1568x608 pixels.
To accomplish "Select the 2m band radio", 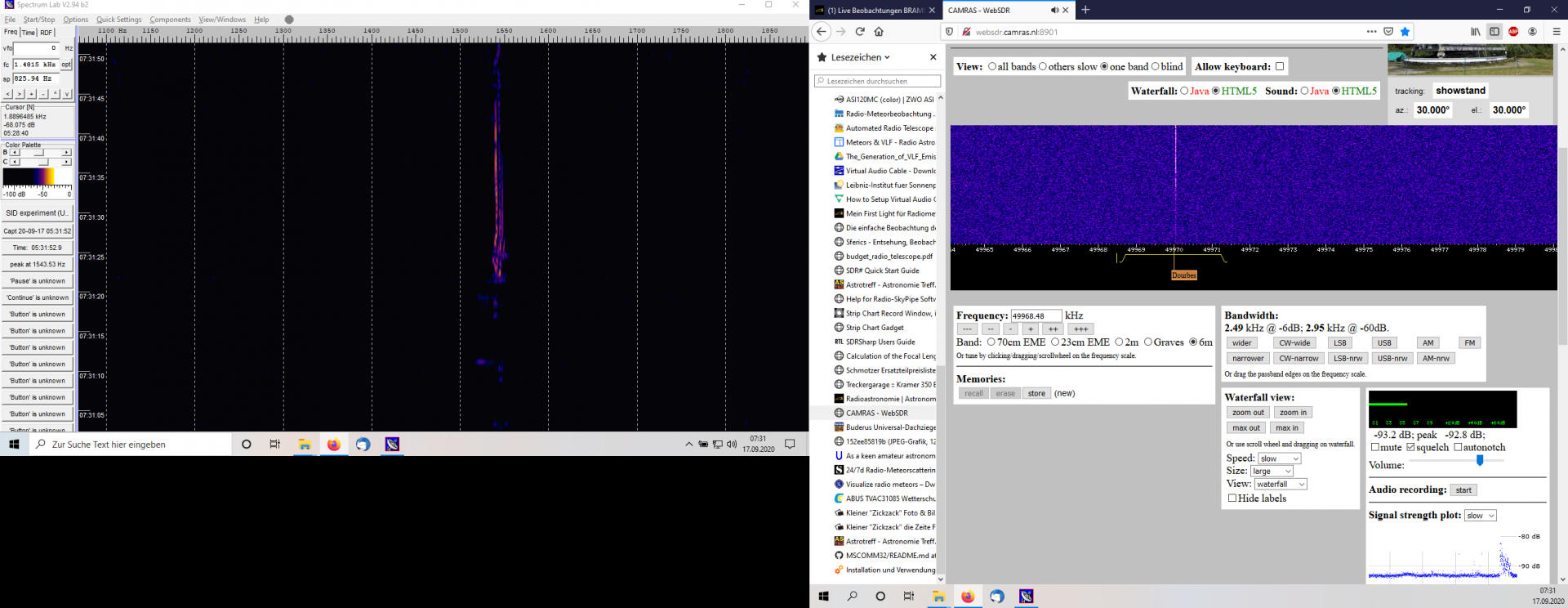I will (1119, 342).
